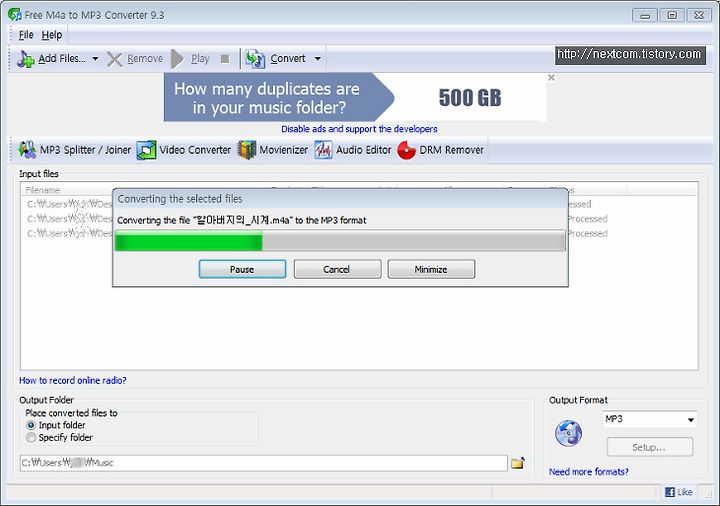Open the File menu

[x=26, y=35]
